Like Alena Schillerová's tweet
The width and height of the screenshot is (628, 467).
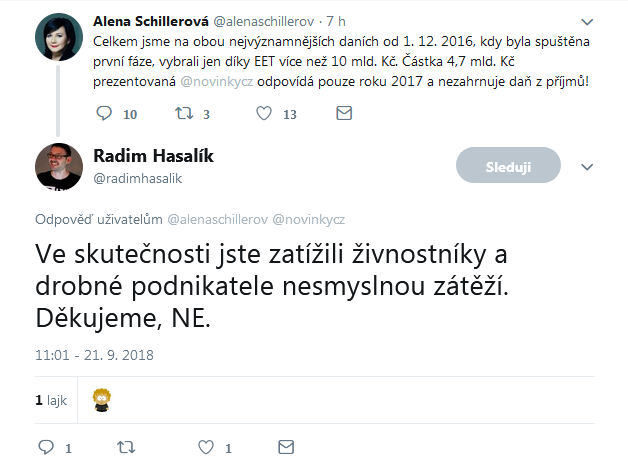coord(264,114)
